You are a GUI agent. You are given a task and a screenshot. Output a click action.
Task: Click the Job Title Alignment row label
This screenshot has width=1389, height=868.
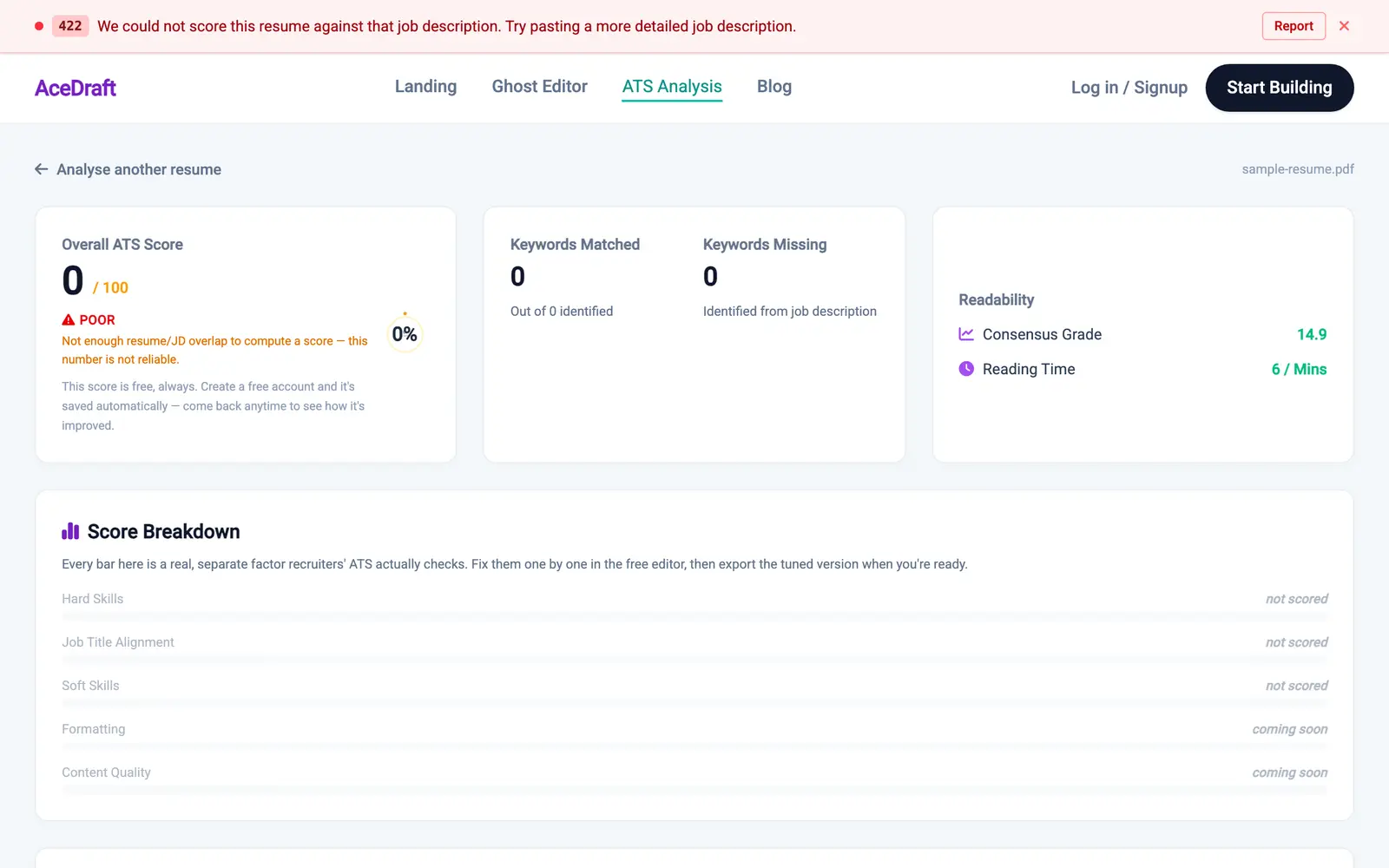click(118, 642)
